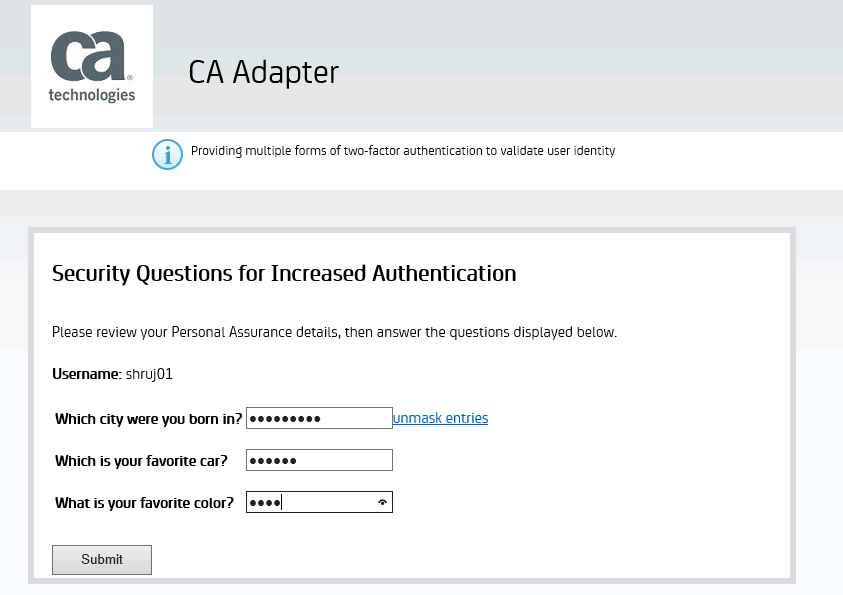This screenshot has height=595, width=843.
Task: Click the 'Which is your favorite car?' label
Action: (x=141, y=461)
